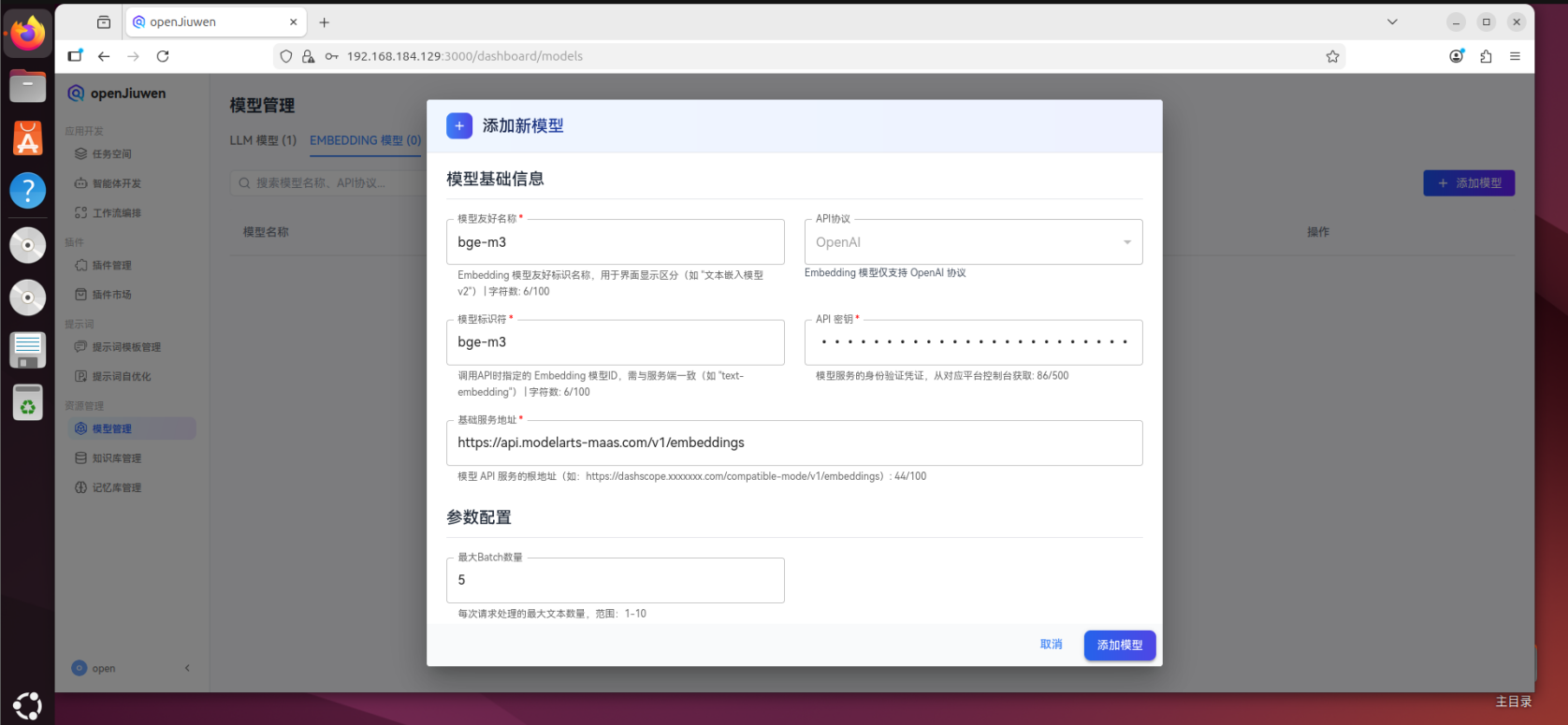Open Files from the dock
This screenshot has height=725, width=1568.
tap(27, 86)
